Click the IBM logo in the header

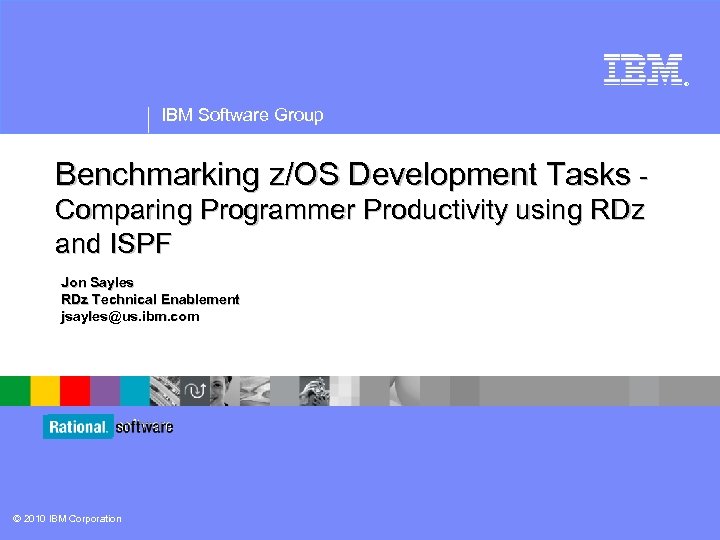646,69
